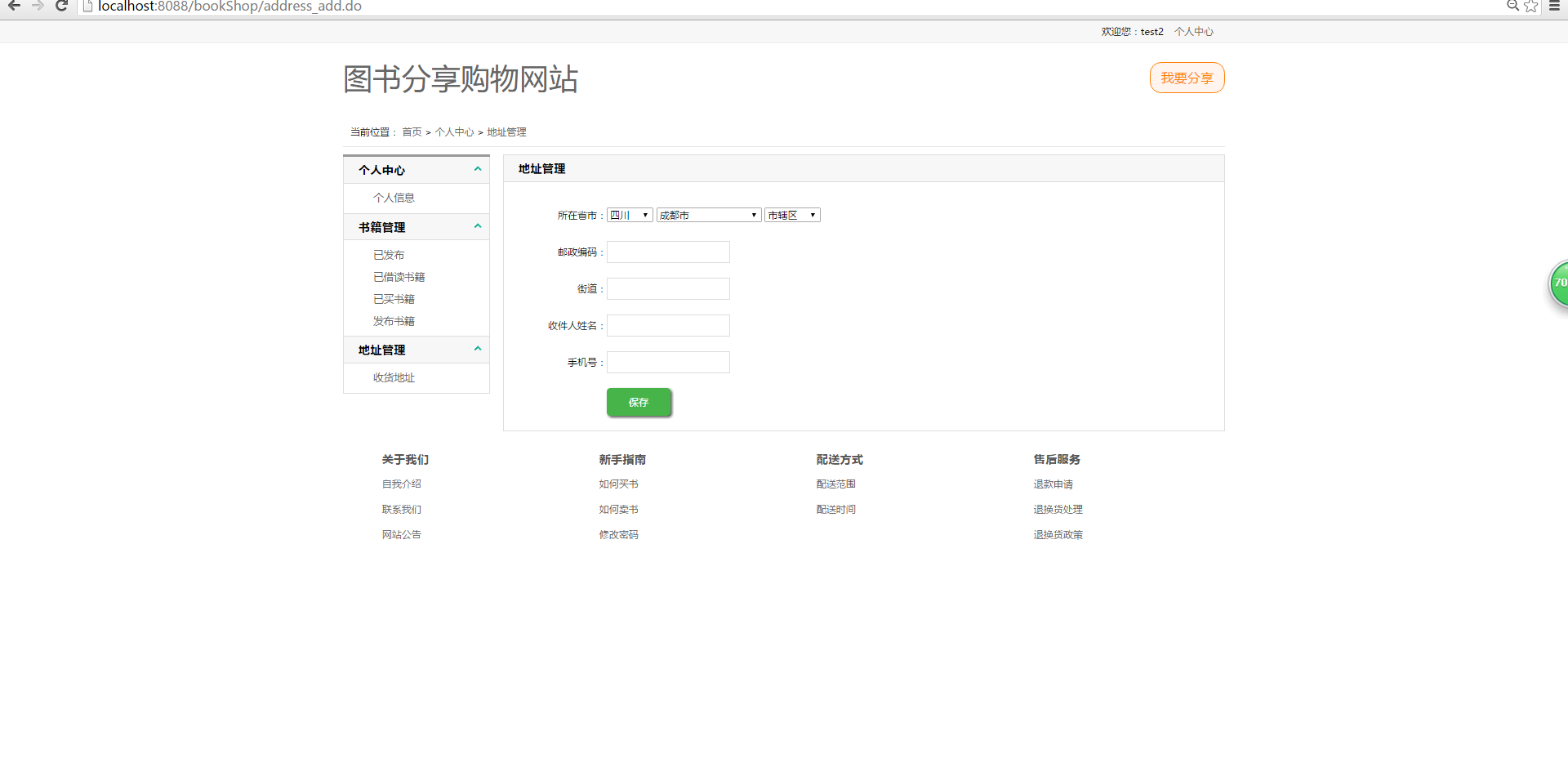Click the 收件人姓名 input field

coord(668,325)
